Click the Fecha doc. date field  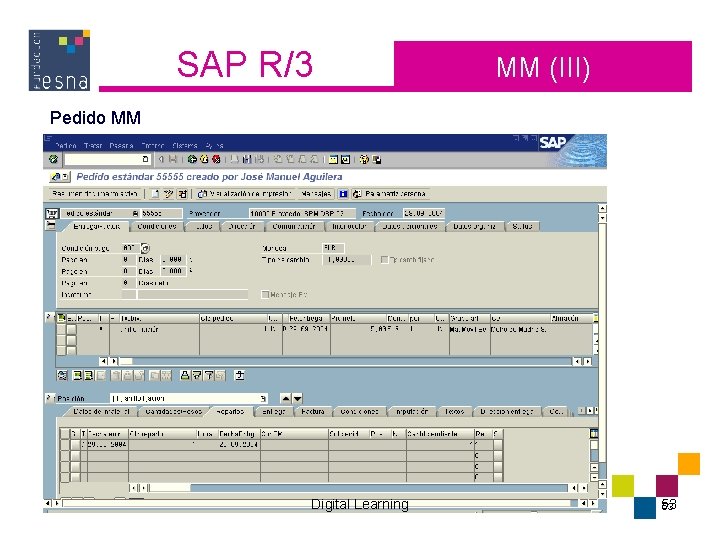point(423,214)
